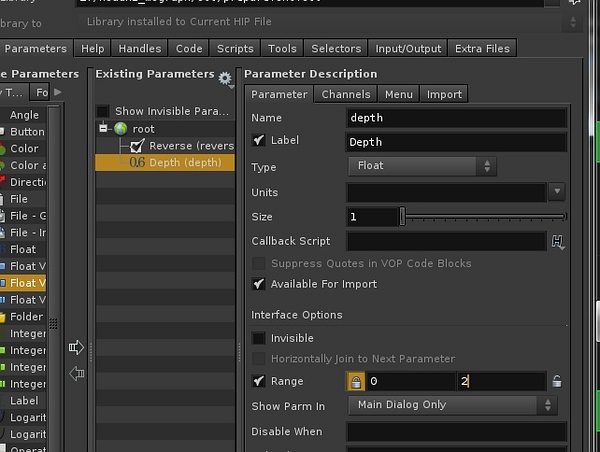Open the Extra Files tab
The width and height of the screenshot is (600, 452).
point(482,49)
